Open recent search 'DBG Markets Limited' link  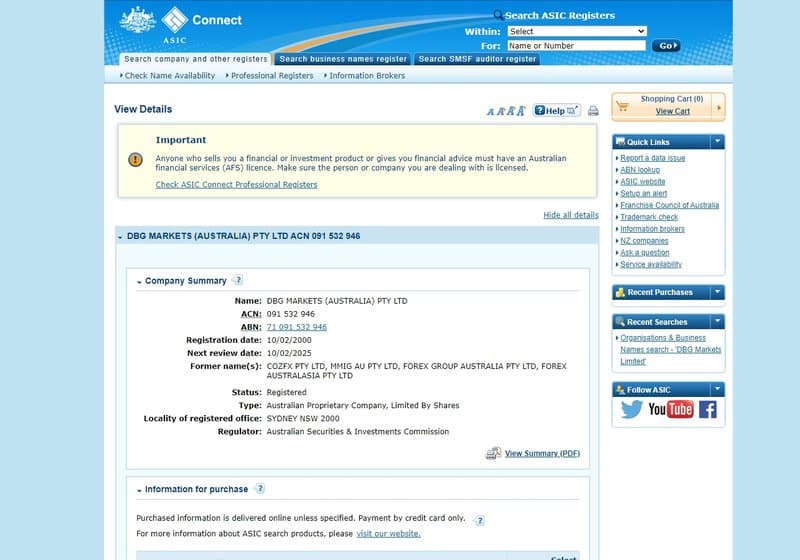coord(670,349)
